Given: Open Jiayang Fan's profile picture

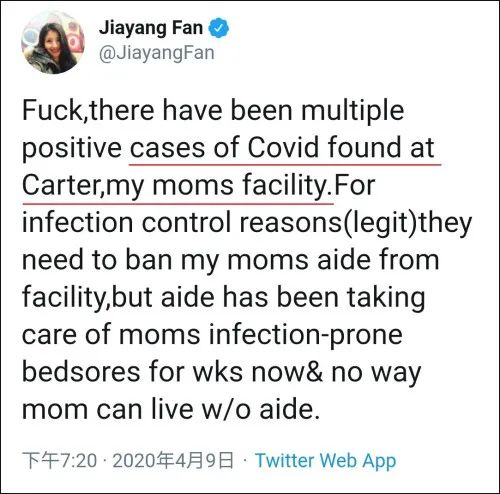Looking at the screenshot, I should tap(53, 42).
